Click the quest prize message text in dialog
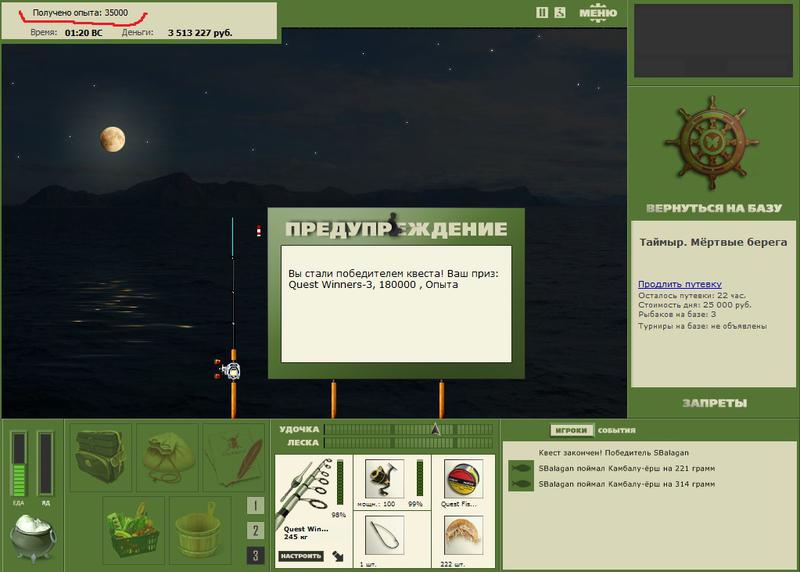The height and width of the screenshot is (572, 800). [x=393, y=279]
